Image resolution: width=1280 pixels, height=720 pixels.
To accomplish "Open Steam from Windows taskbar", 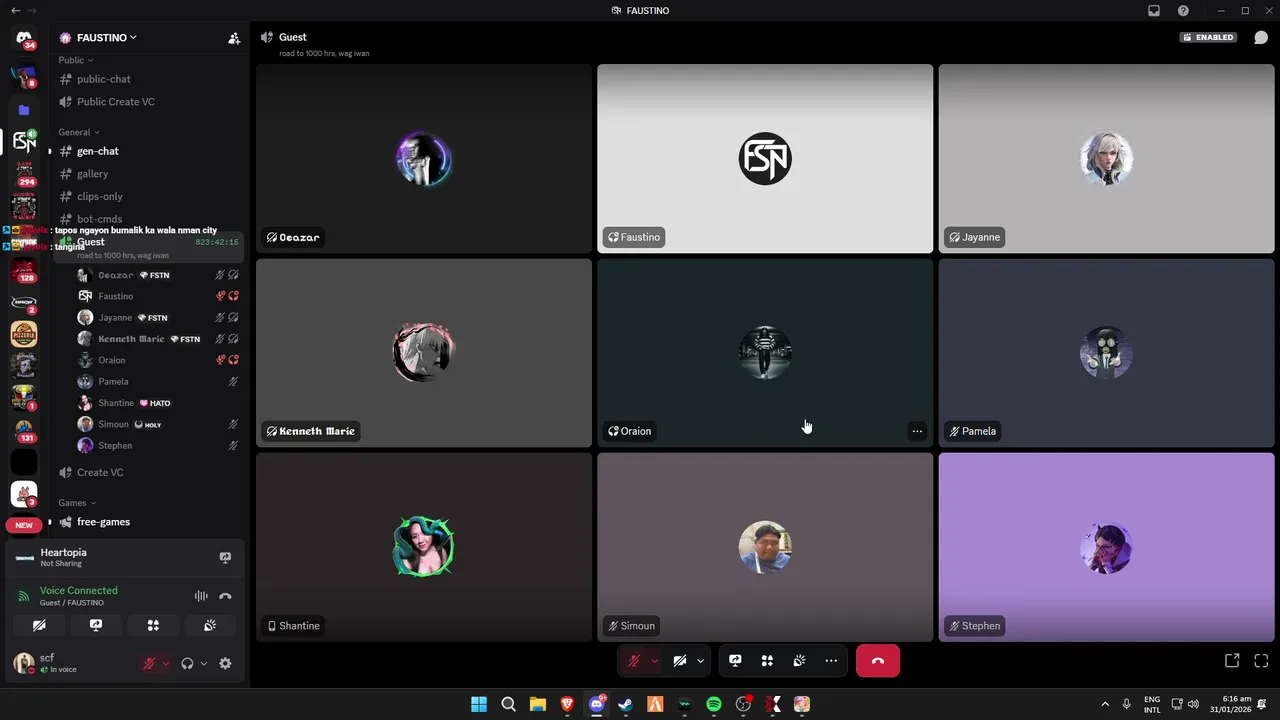I will [626, 704].
